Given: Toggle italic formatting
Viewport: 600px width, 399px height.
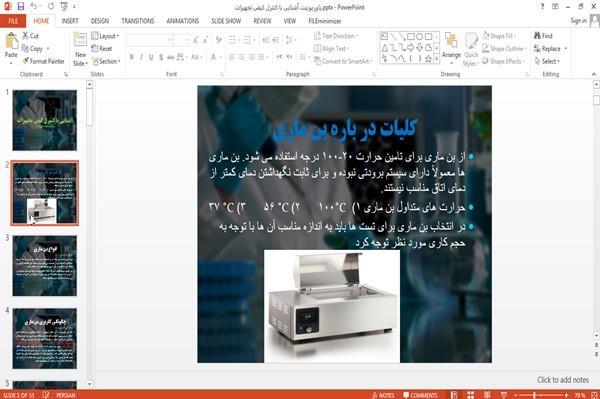Looking at the screenshot, I should 141,57.
